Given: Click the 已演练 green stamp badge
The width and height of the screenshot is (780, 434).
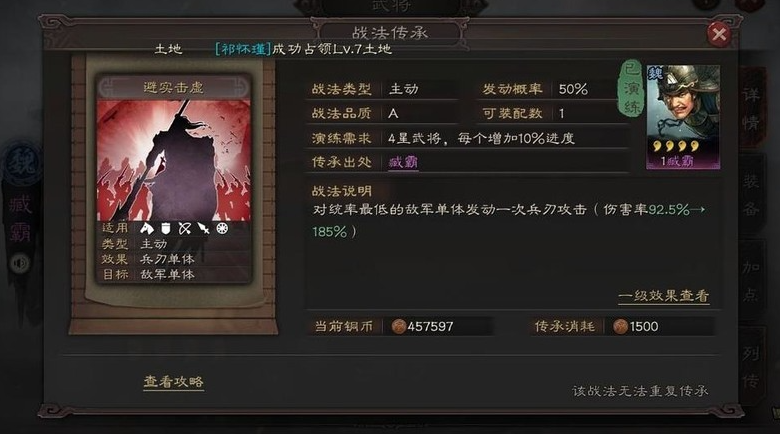Looking at the screenshot, I should [631, 89].
